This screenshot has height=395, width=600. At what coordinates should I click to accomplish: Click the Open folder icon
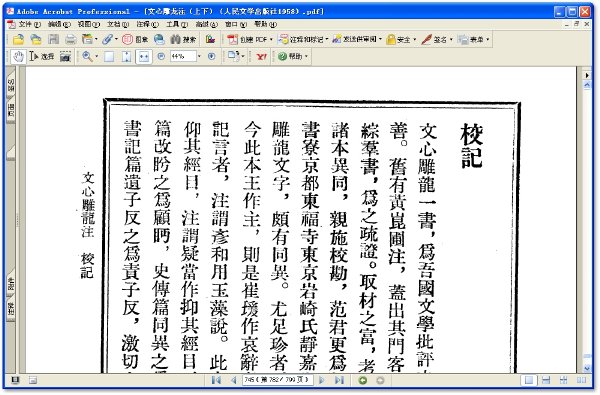click(18, 39)
